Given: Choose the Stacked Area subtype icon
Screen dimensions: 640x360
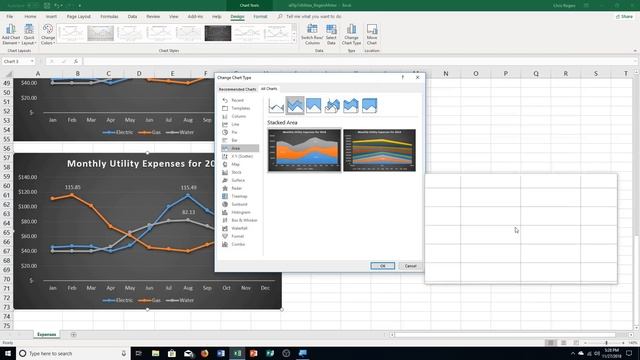Looking at the screenshot, I should (x=295, y=106).
